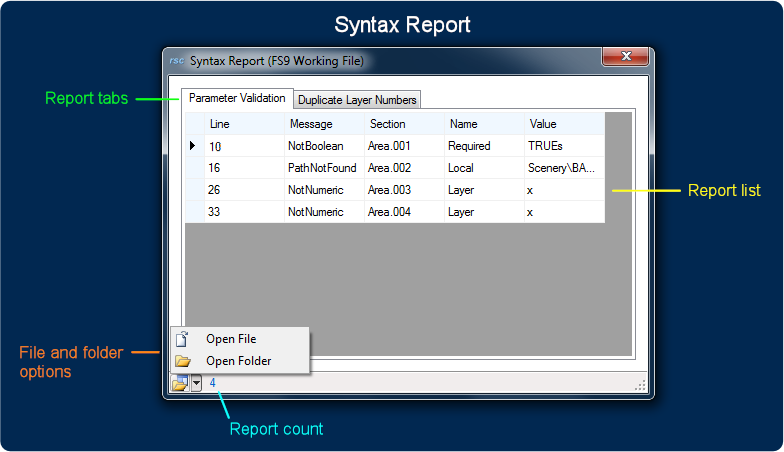Viewport: 784px width, 452px height.
Task: Select Layer name cell in line 26 row
Action: (484, 190)
